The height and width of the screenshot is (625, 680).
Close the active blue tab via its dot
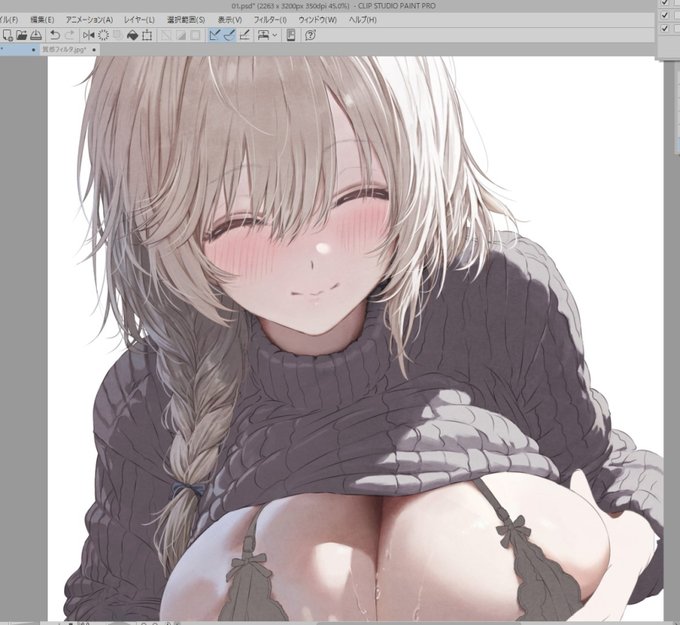[x=34, y=49]
